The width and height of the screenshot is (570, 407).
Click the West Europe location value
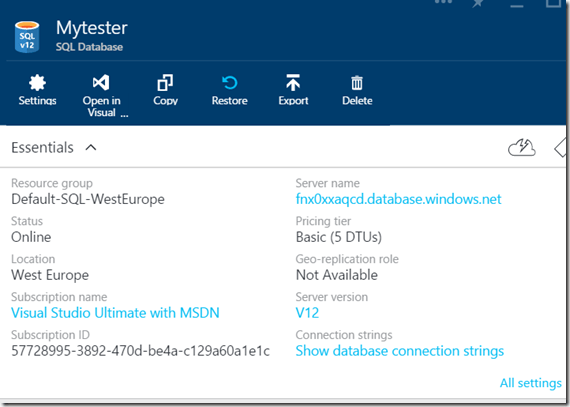tap(50, 275)
